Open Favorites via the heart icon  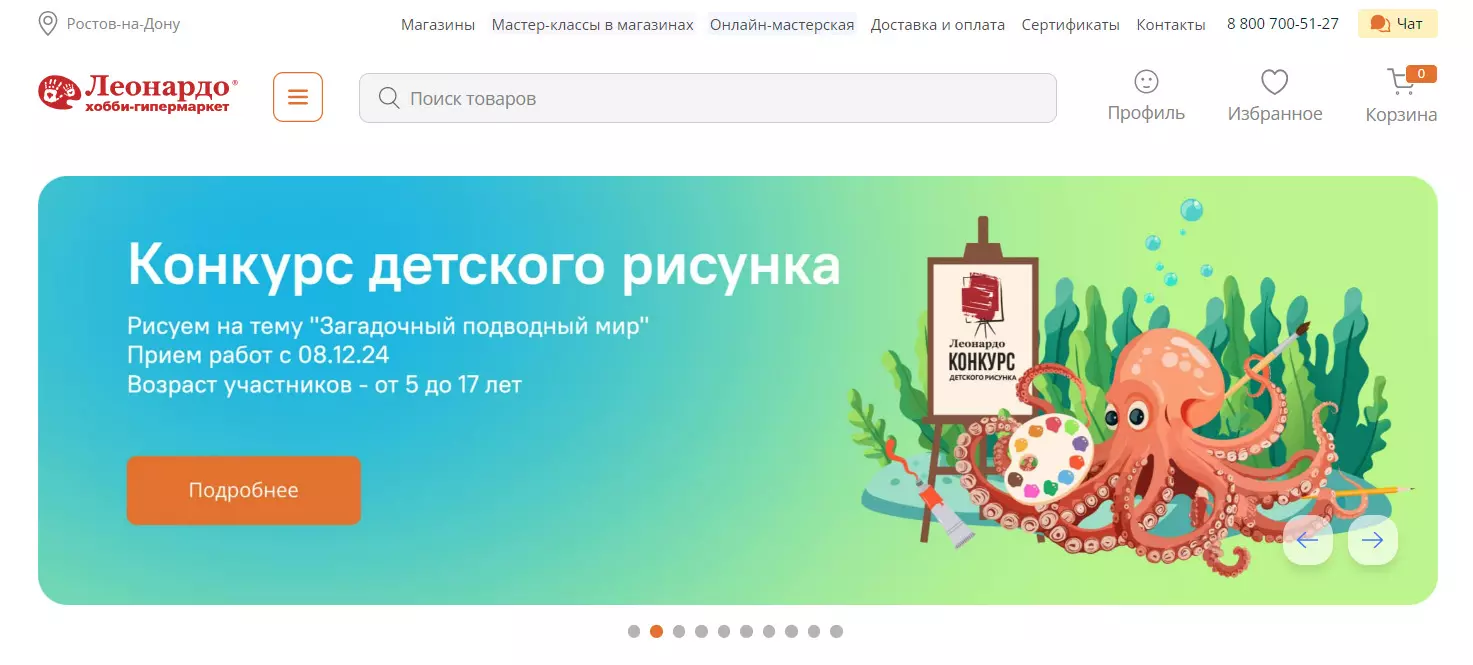(x=1274, y=82)
